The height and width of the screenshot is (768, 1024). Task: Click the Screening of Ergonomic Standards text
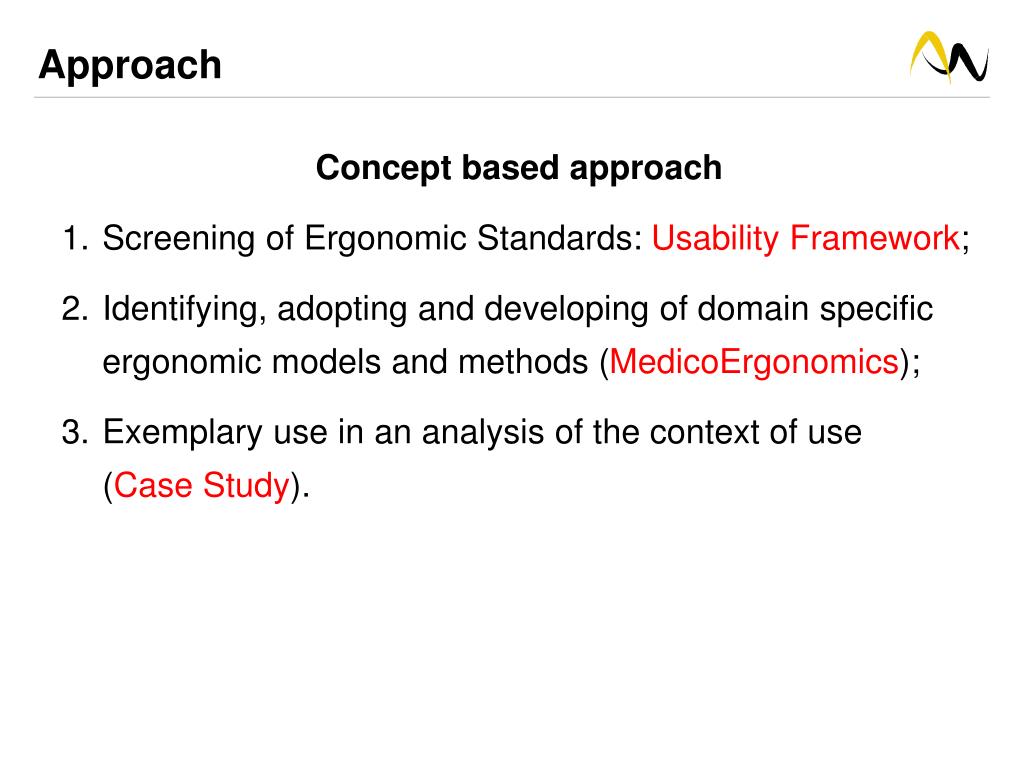(373, 238)
